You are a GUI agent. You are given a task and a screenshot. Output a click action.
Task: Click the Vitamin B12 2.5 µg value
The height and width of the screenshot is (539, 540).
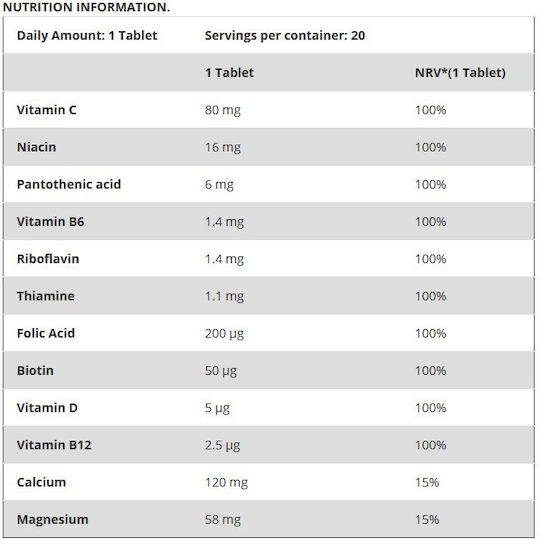tap(222, 445)
